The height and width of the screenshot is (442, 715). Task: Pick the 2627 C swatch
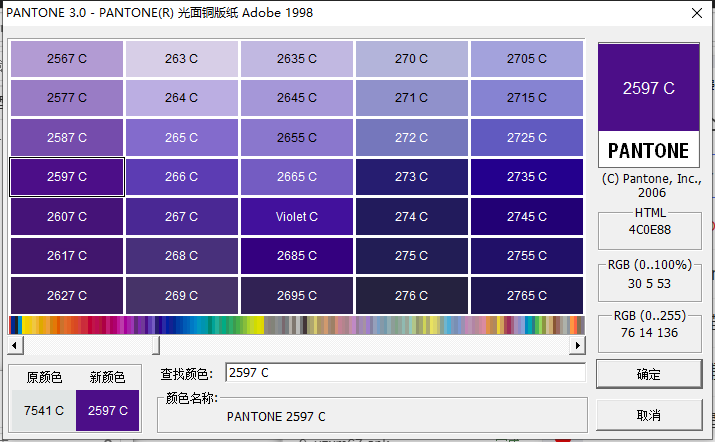point(67,296)
